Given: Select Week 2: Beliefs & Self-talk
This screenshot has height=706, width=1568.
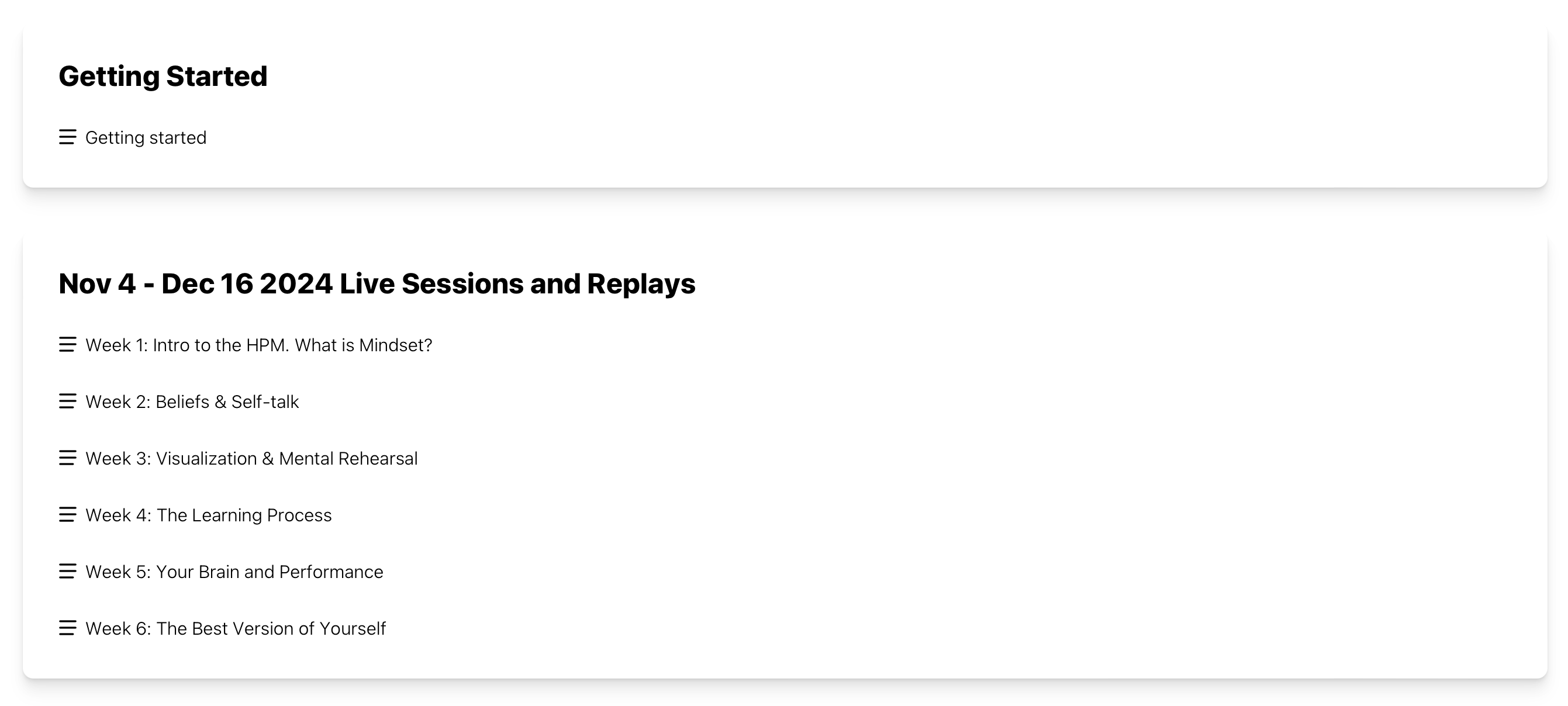Looking at the screenshot, I should pyautogui.click(x=193, y=401).
